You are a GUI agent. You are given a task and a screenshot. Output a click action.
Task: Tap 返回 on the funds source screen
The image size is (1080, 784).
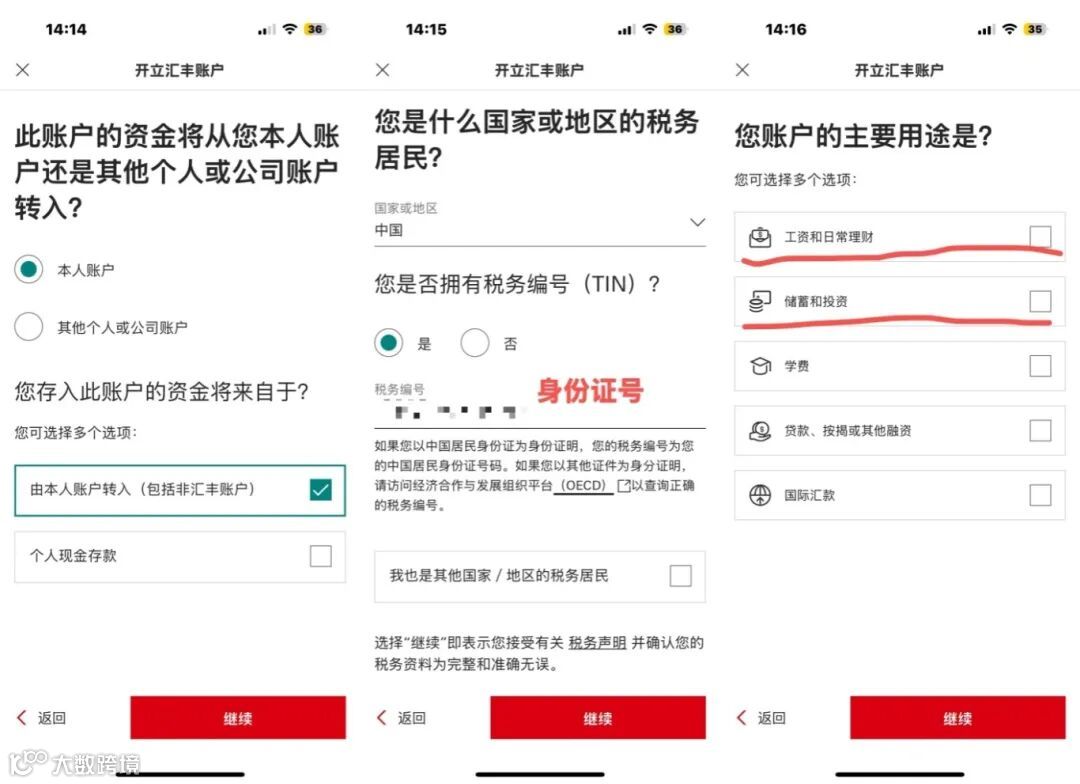tap(41, 718)
